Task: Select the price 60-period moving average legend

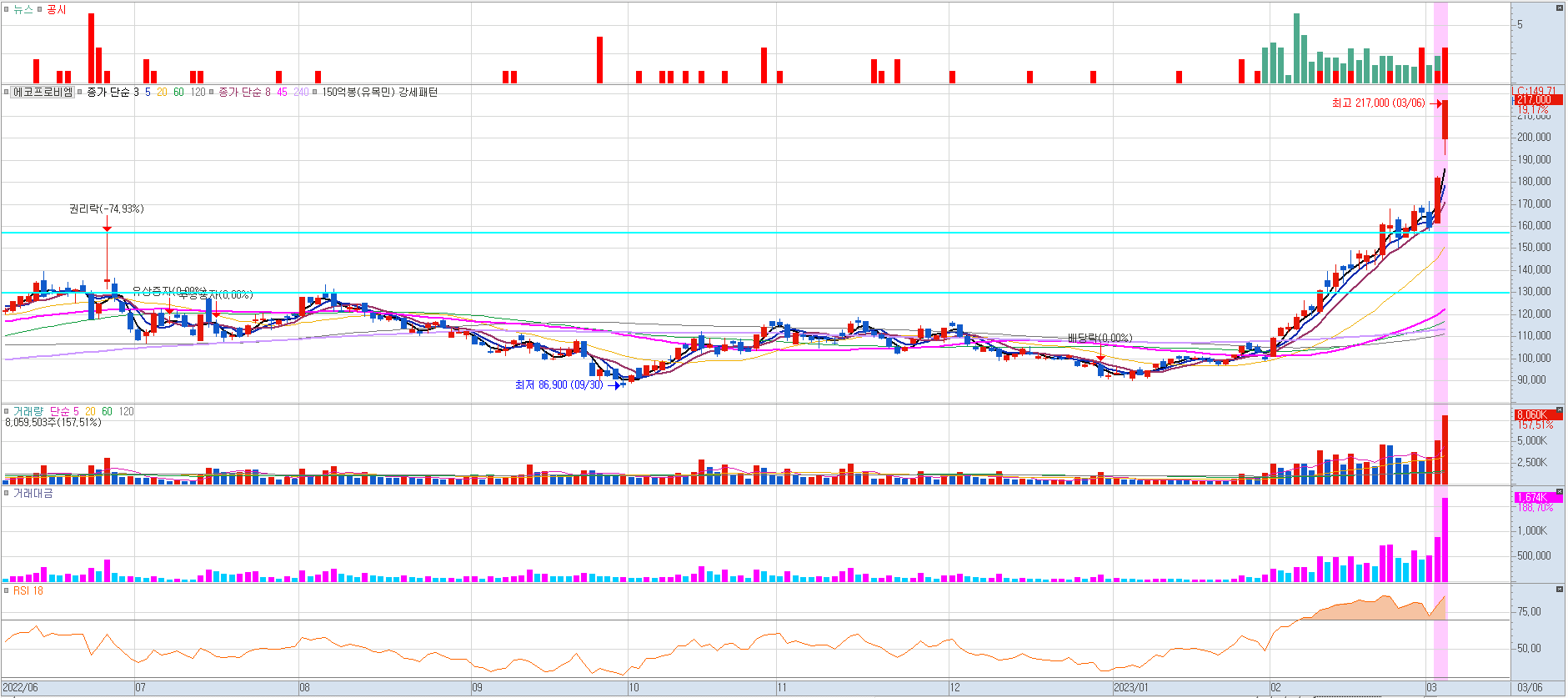Action: pos(178,92)
